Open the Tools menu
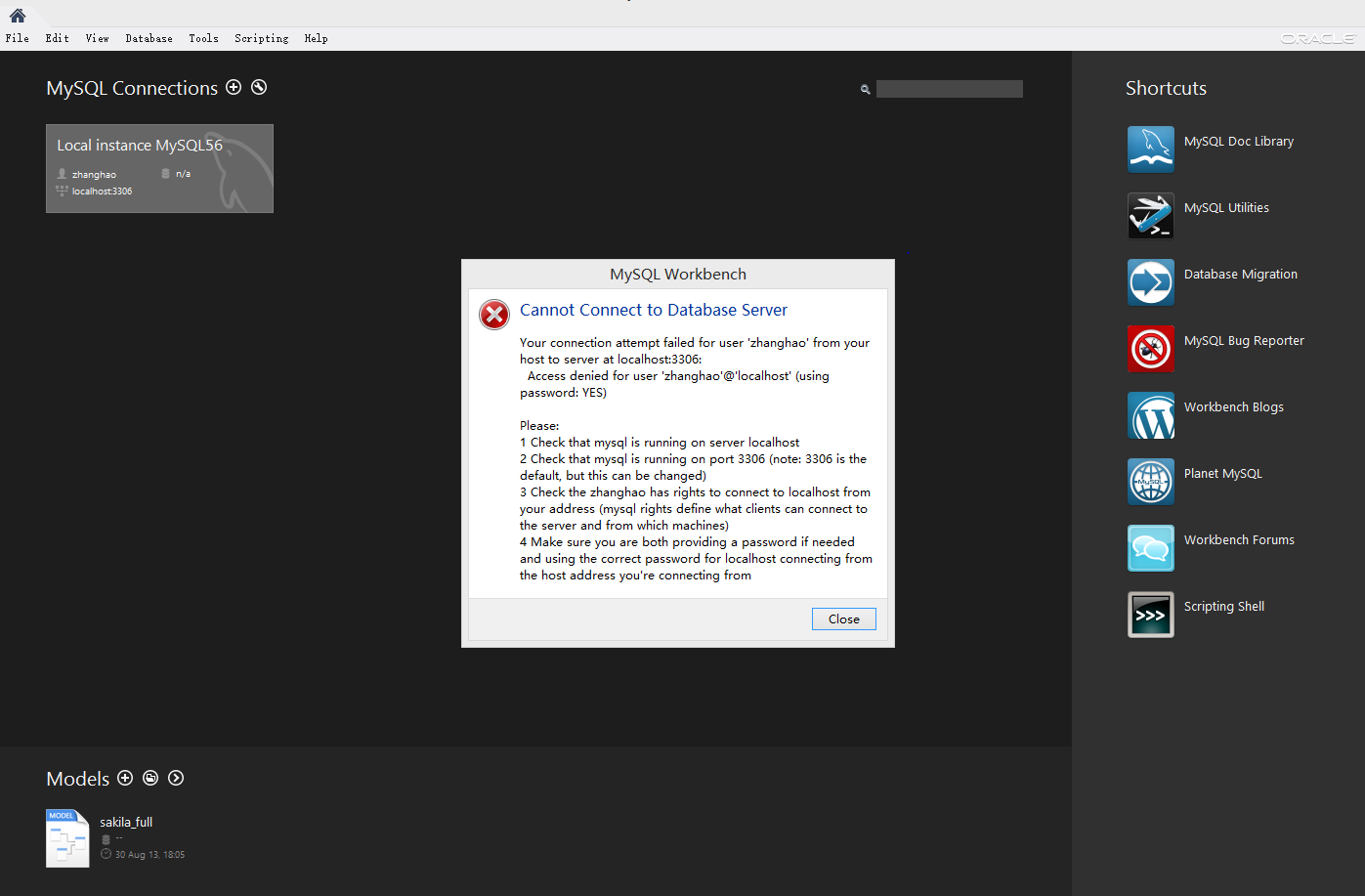Image resolution: width=1365 pixels, height=896 pixels. [x=204, y=38]
